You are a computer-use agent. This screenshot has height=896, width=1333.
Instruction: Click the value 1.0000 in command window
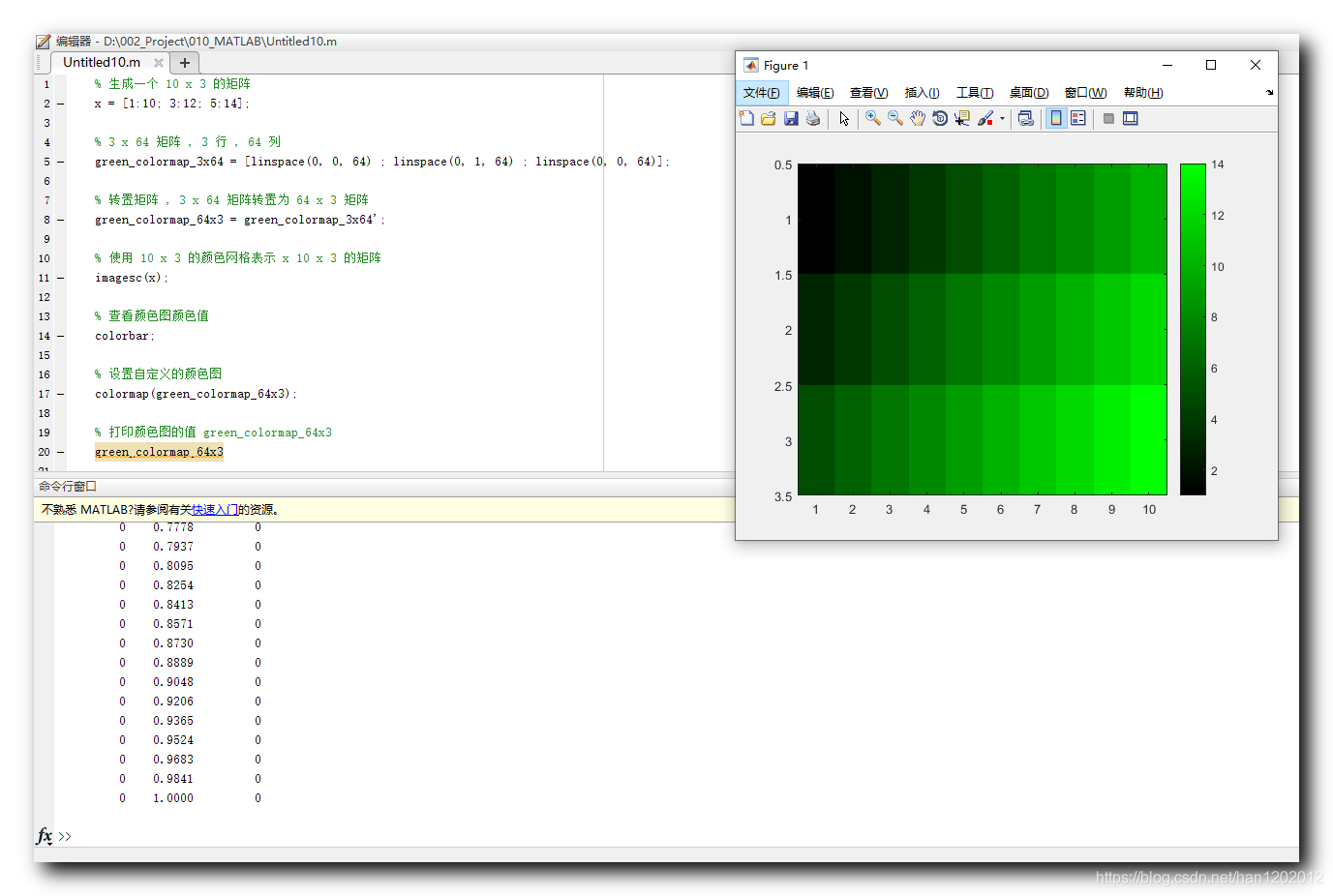pyautogui.click(x=173, y=798)
